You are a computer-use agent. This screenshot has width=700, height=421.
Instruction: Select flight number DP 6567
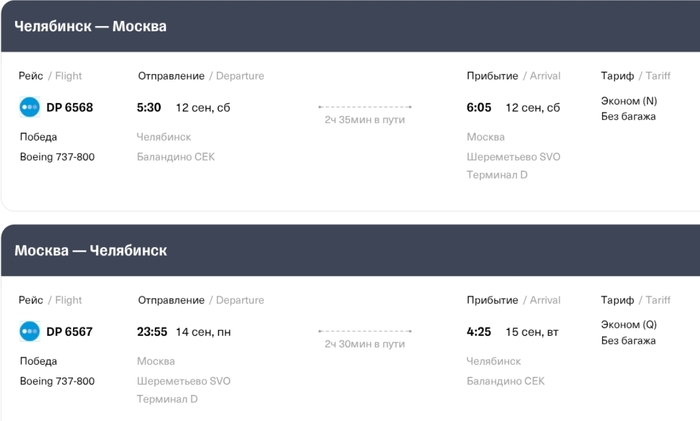70,331
